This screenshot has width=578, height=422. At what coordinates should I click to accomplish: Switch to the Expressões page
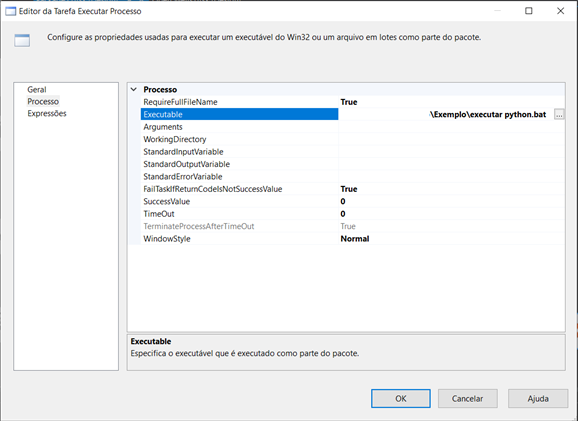[47, 114]
